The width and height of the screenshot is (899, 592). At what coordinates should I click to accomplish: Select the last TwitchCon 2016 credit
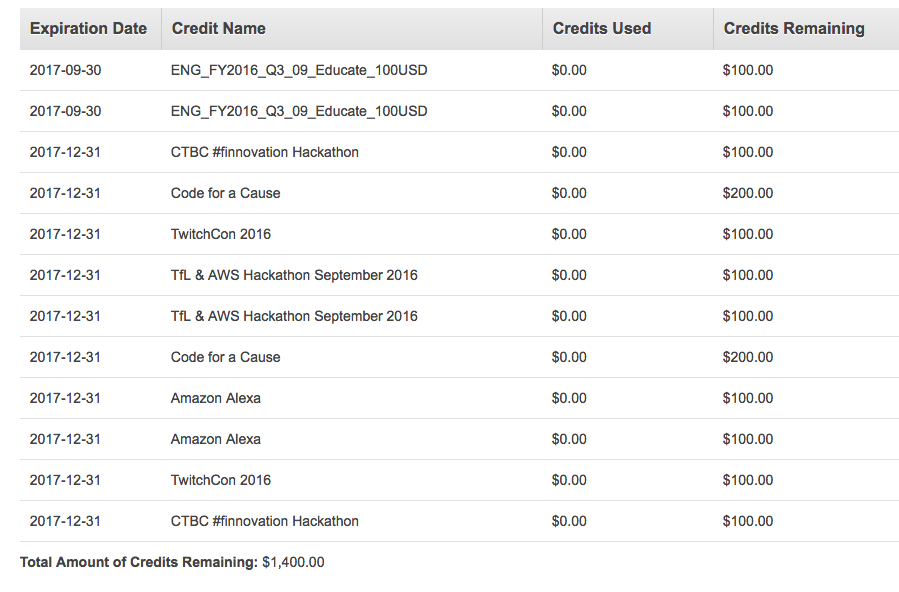click(221, 480)
